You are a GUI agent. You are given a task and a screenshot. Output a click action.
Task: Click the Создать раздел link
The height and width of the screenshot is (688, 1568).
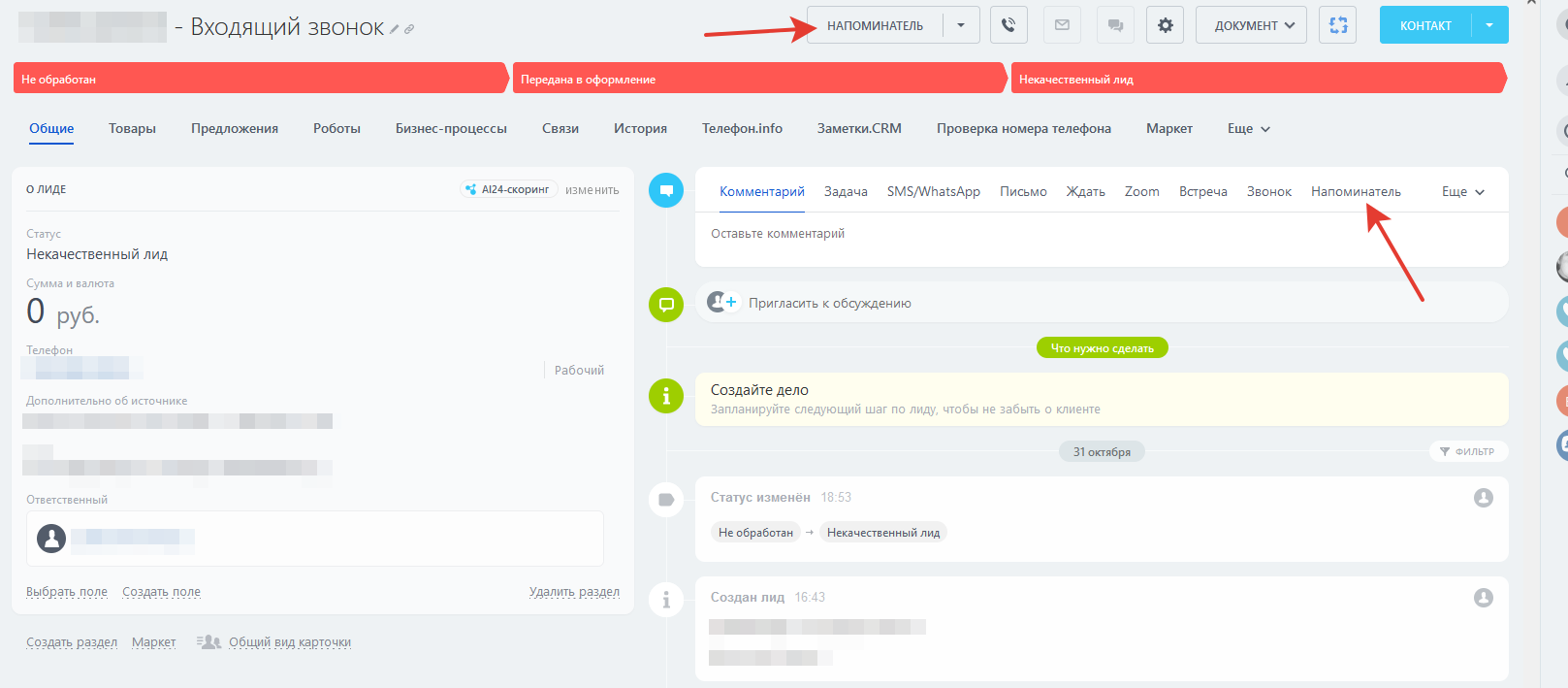72,642
